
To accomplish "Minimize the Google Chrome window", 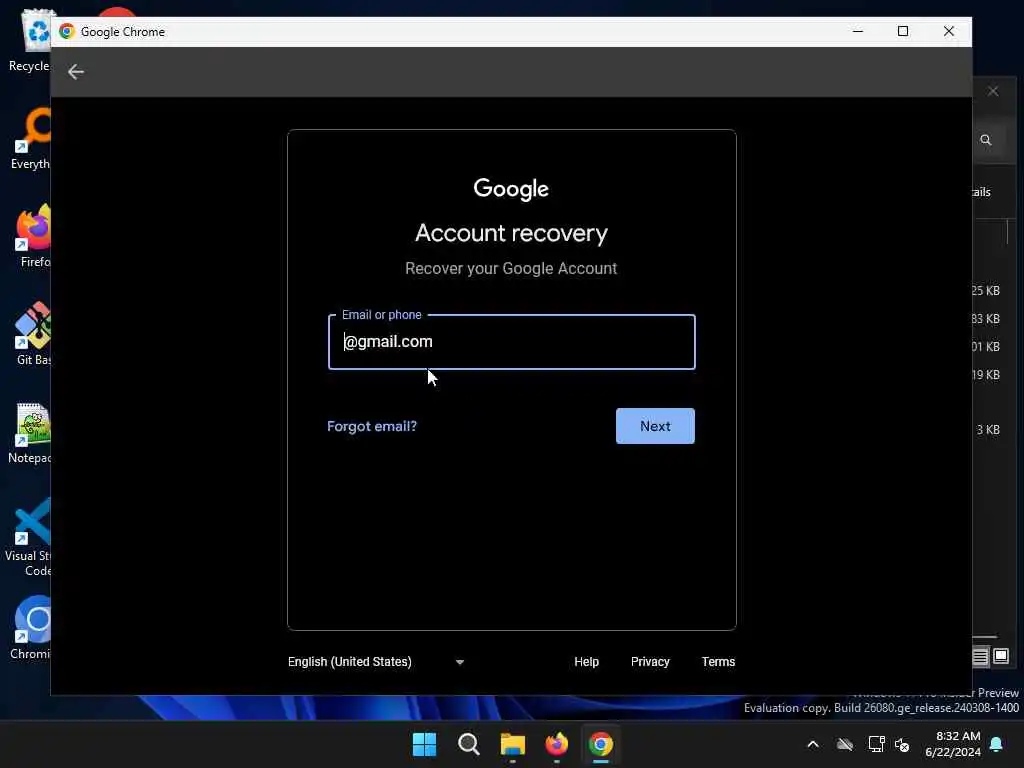I will 858,31.
